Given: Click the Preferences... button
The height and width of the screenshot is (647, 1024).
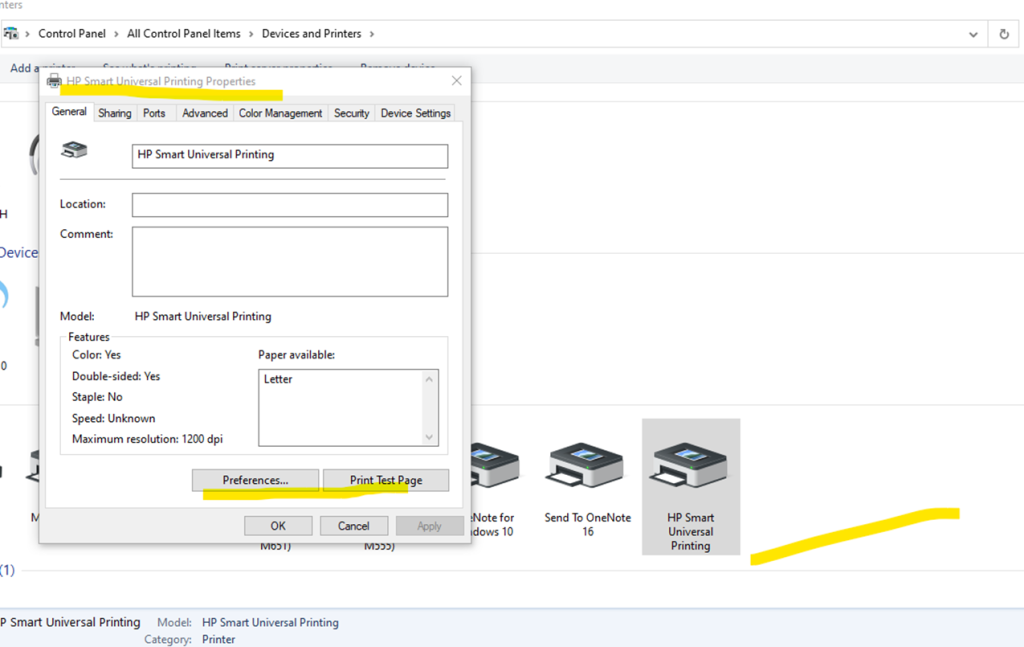Looking at the screenshot, I should pyautogui.click(x=255, y=480).
